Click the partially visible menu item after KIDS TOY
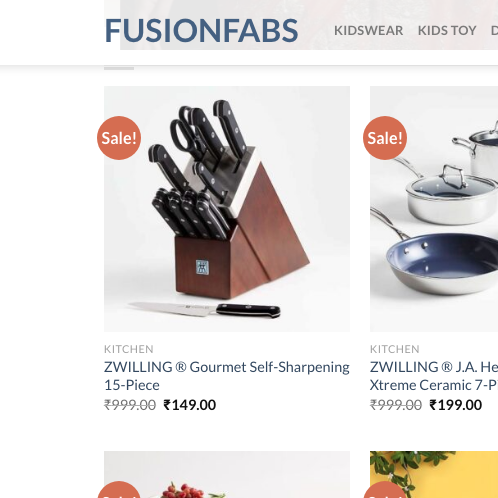 pos(494,31)
